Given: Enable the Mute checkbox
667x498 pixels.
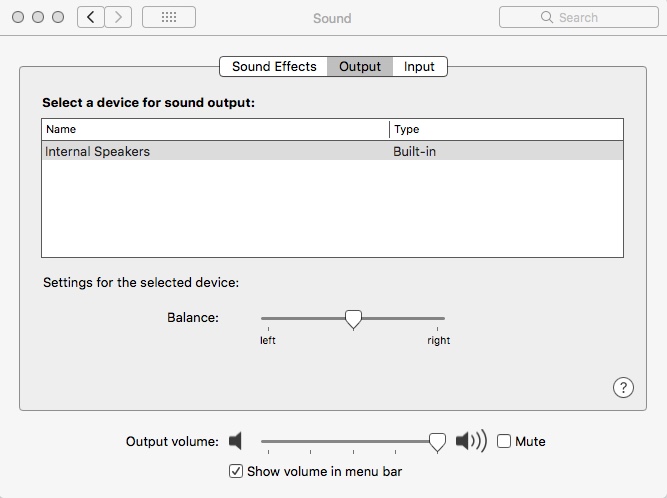Looking at the screenshot, I should coord(504,441).
